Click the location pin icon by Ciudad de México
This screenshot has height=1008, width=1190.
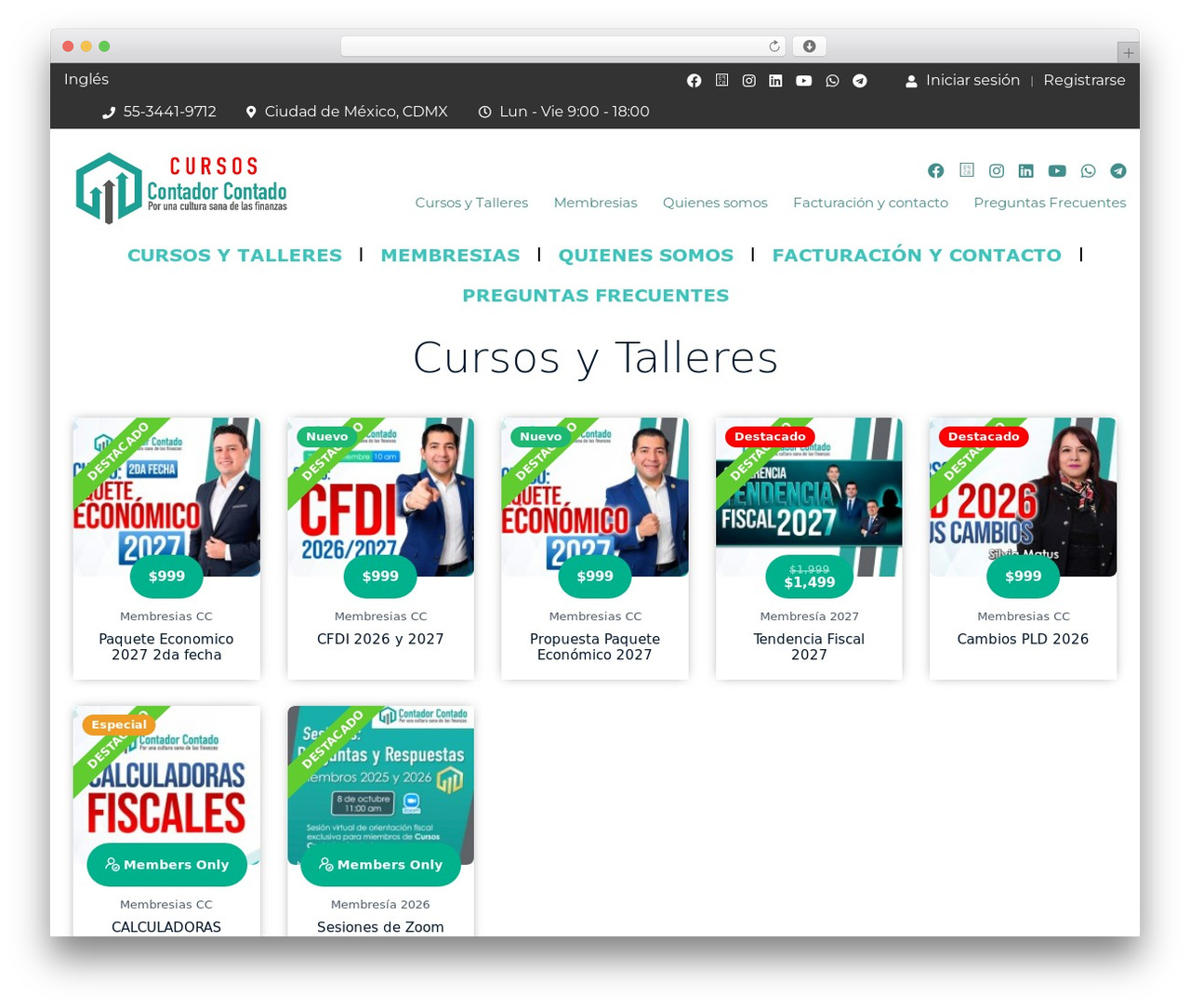(x=250, y=112)
